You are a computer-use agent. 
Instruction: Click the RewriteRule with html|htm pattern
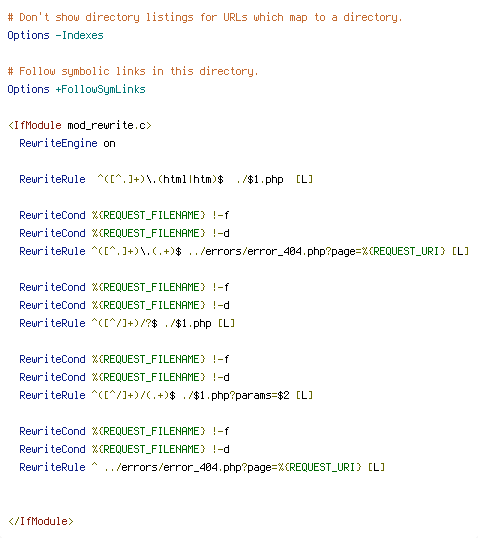[166, 179]
